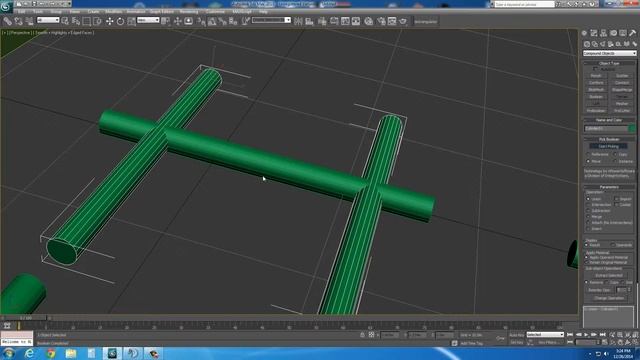Open the Edit menu
The width and height of the screenshot is (640, 360).
[22, 12]
